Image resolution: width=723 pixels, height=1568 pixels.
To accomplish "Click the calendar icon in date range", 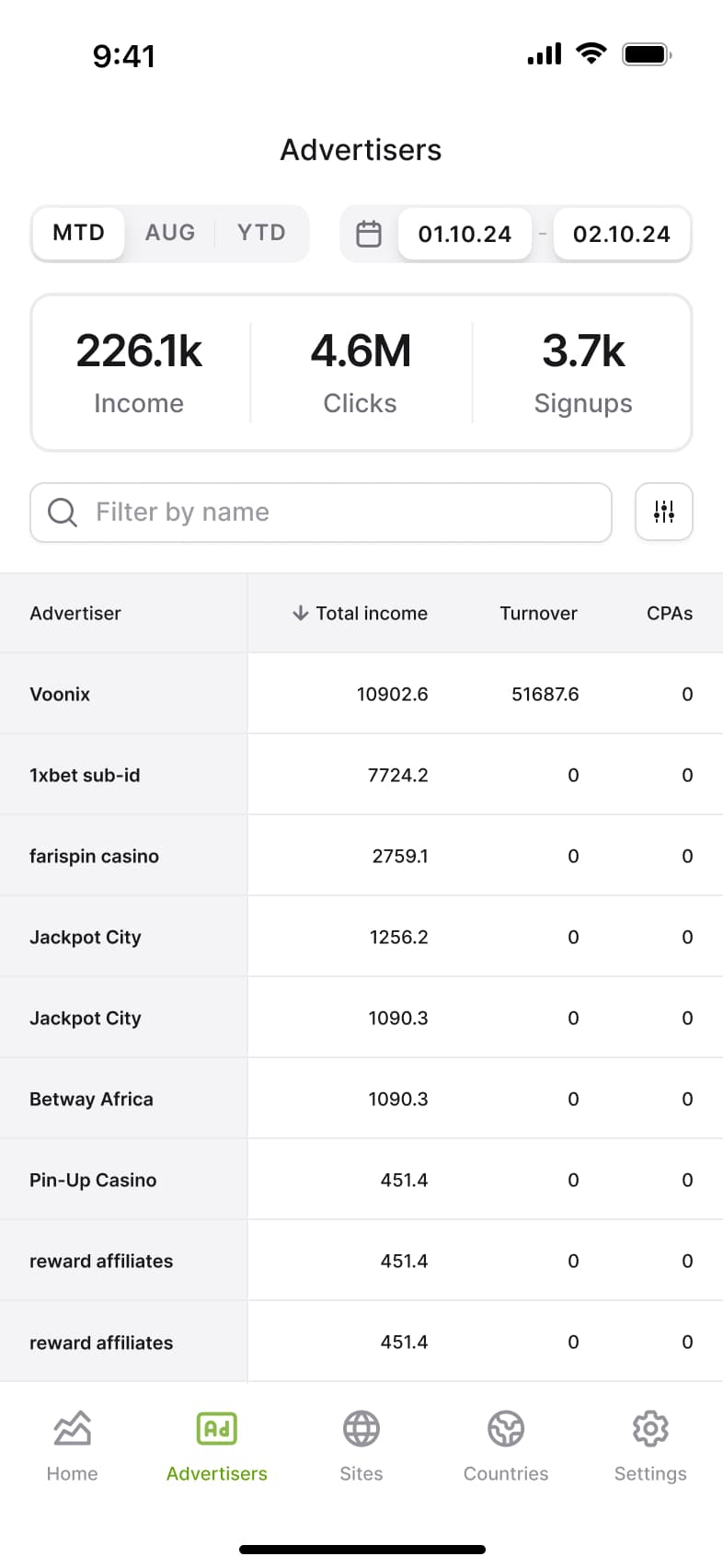I will click(x=369, y=234).
